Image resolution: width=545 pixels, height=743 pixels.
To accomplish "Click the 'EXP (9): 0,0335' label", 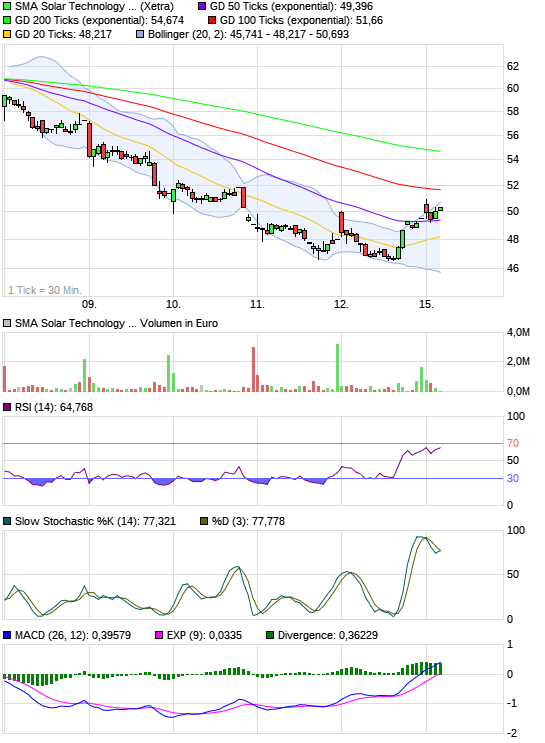I will [x=204, y=635].
